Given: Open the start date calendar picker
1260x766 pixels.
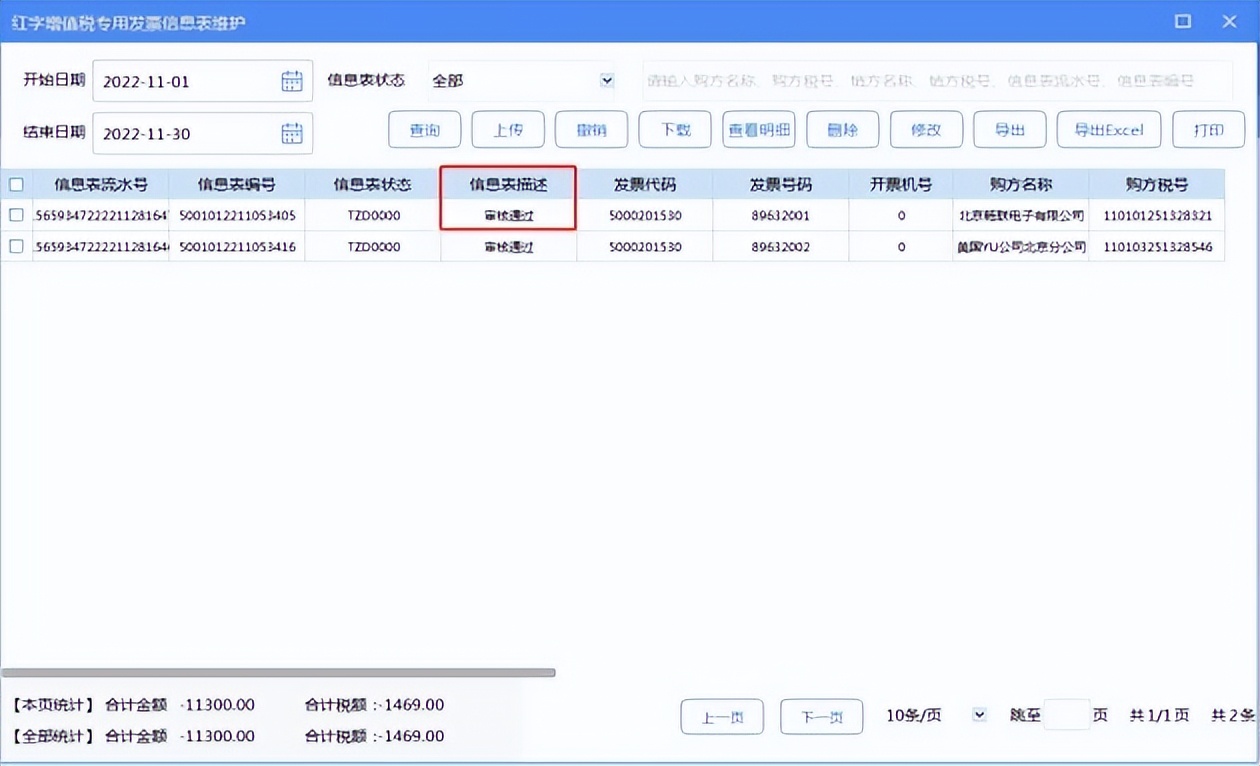Looking at the screenshot, I should click(x=290, y=81).
